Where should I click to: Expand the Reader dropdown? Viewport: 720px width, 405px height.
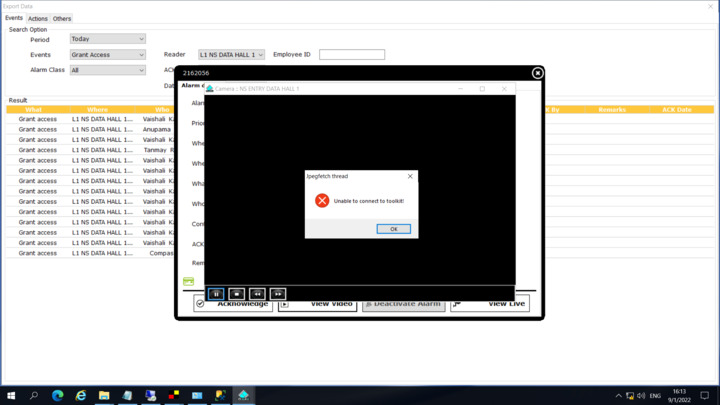coord(231,55)
